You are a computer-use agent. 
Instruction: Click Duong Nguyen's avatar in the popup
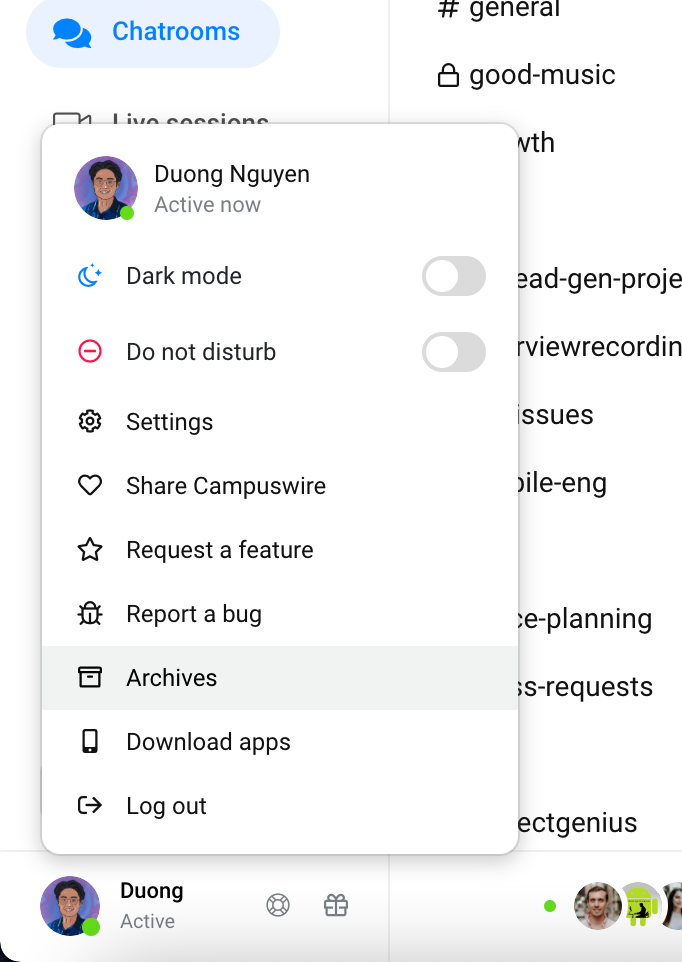pos(105,188)
